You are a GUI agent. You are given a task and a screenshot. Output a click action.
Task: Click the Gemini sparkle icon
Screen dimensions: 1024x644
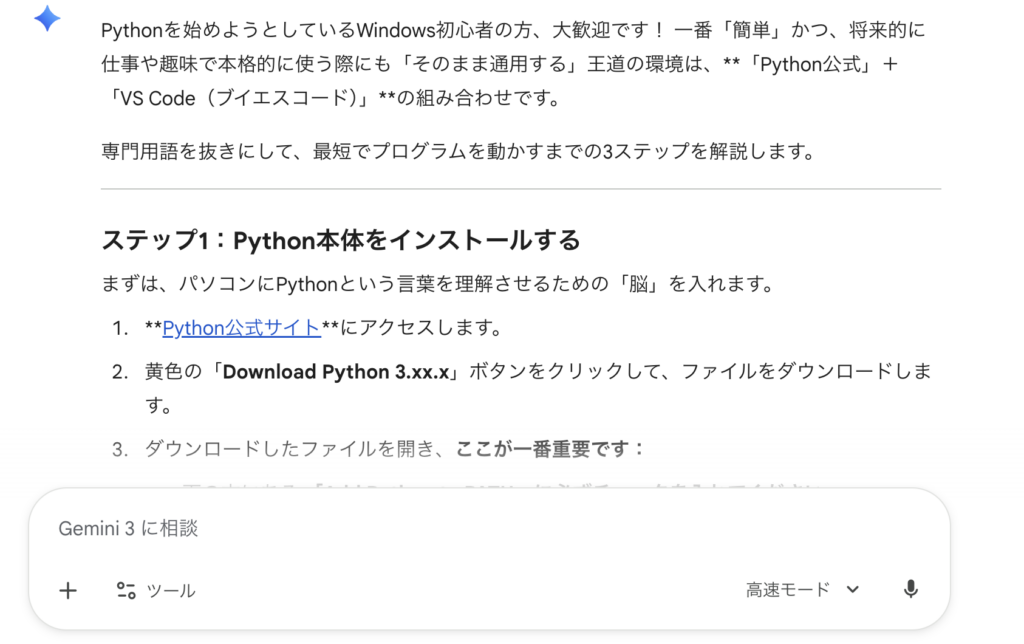tap(47, 19)
